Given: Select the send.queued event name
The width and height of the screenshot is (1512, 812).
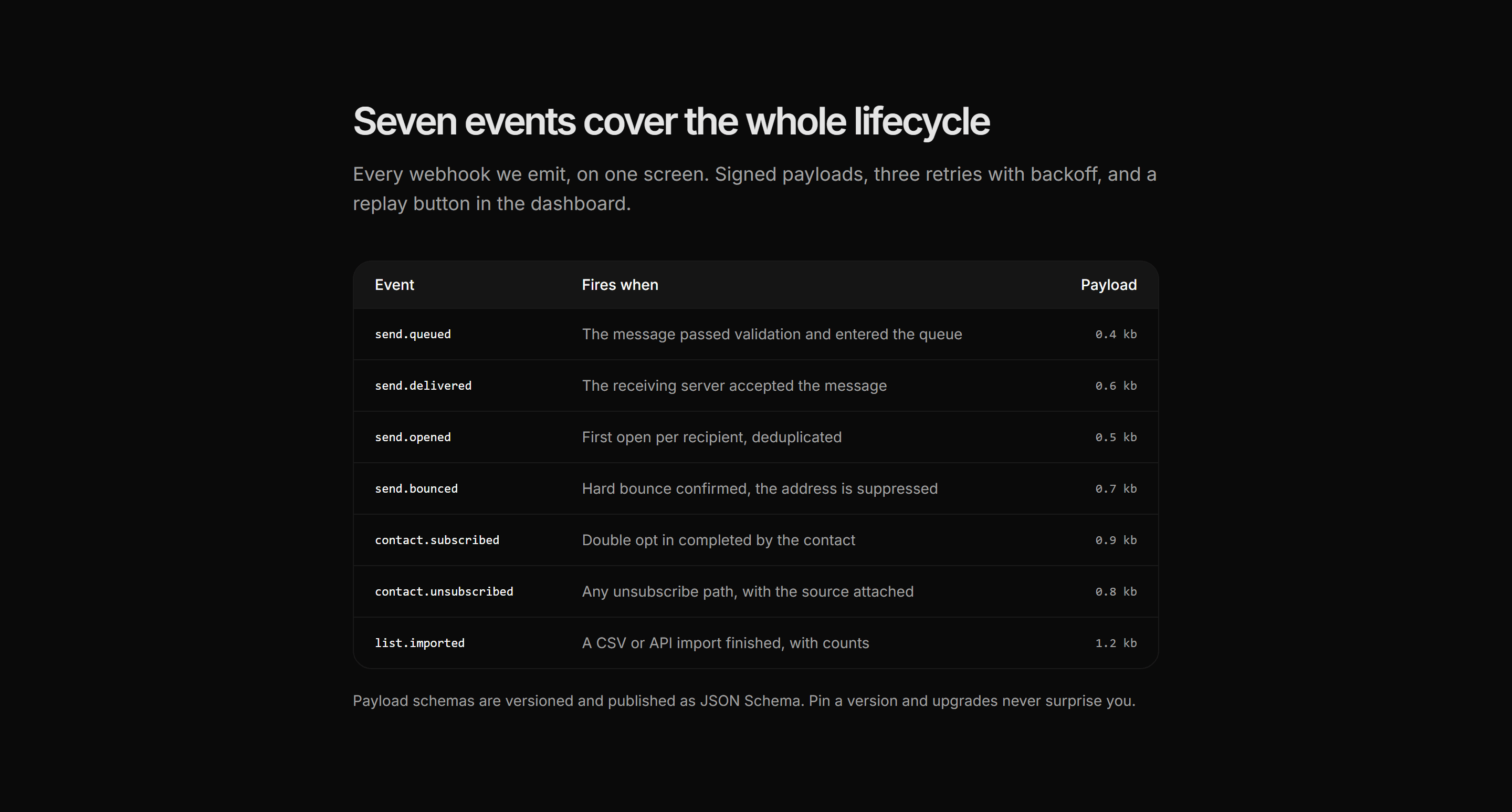Looking at the screenshot, I should [x=413, y=334].
